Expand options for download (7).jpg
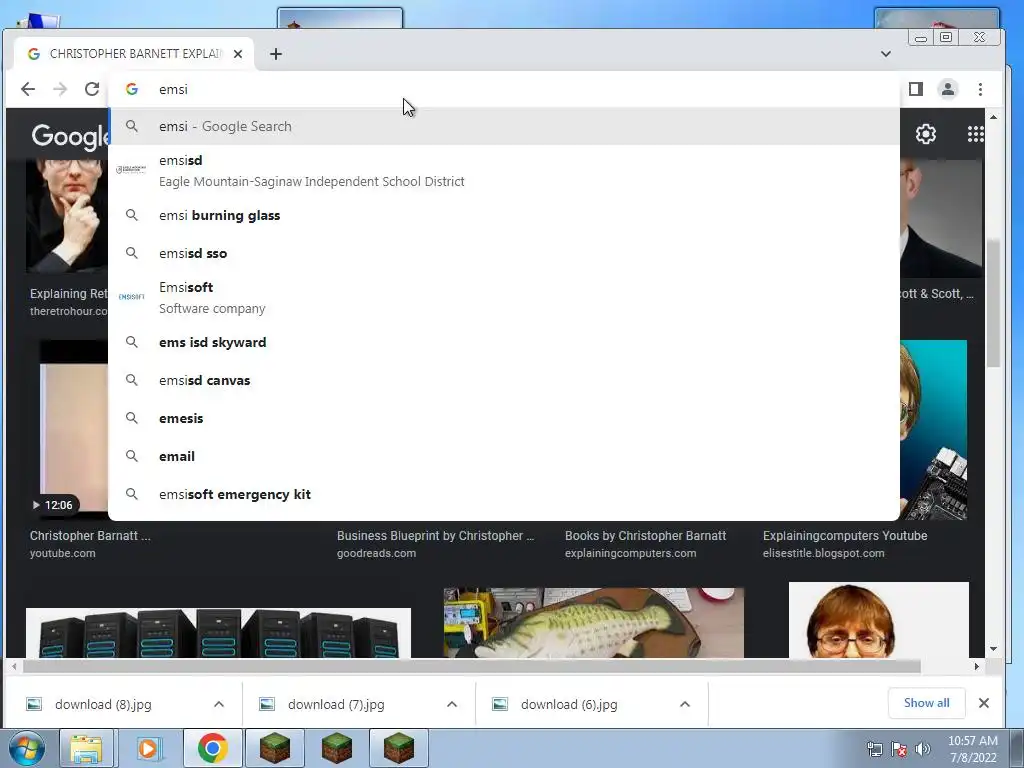1024x768 pixels. (x=452, y=704)
